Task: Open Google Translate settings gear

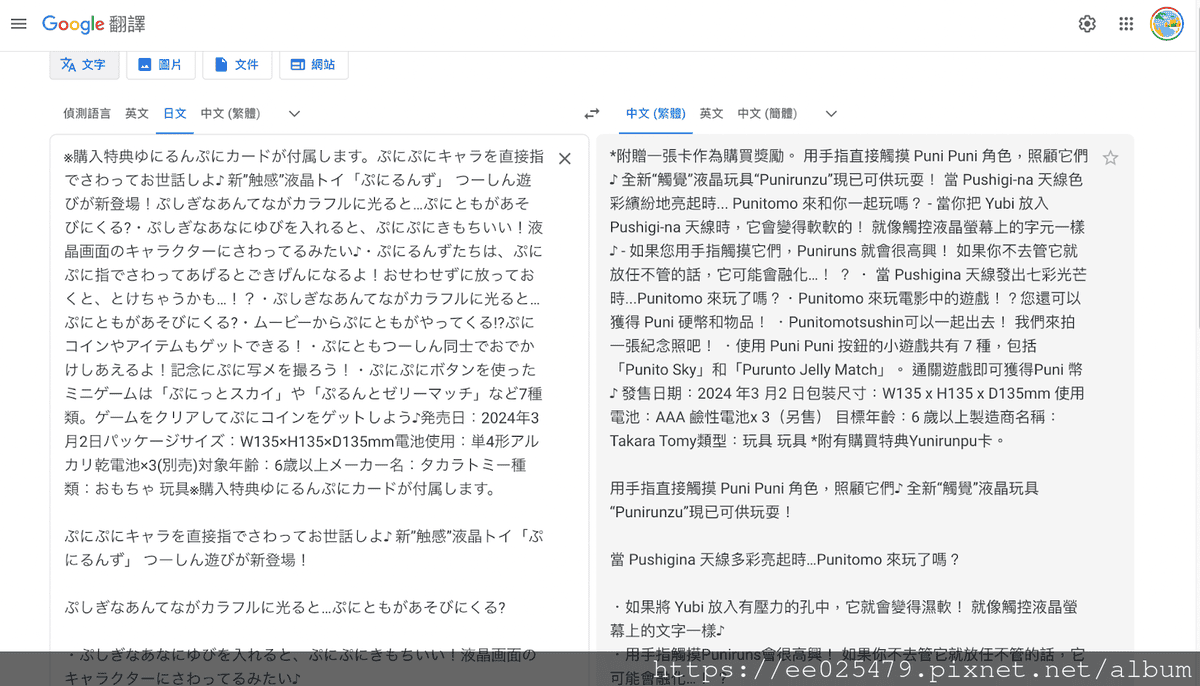Action: tap(1087, 24)
